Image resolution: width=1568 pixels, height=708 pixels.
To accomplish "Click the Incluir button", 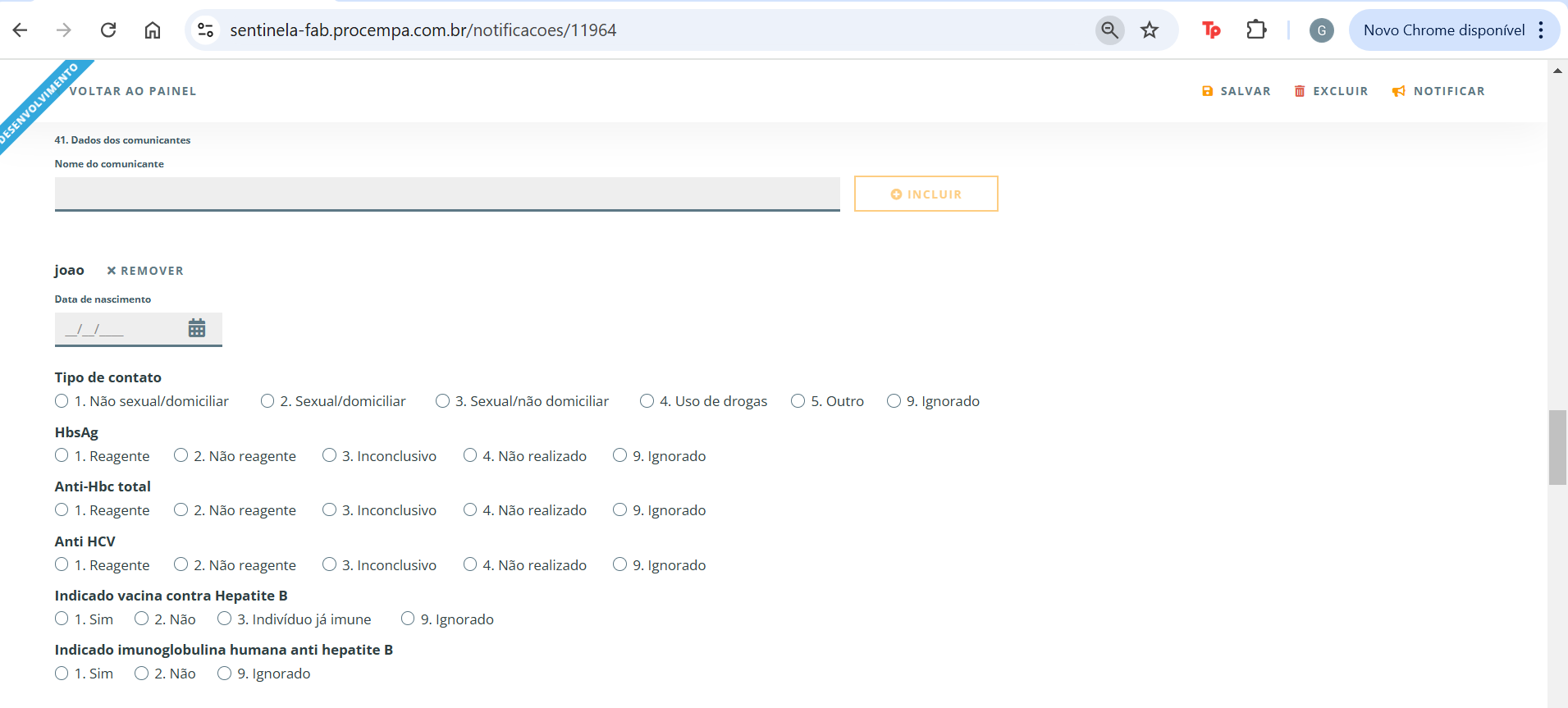I will tap(926, 194).
